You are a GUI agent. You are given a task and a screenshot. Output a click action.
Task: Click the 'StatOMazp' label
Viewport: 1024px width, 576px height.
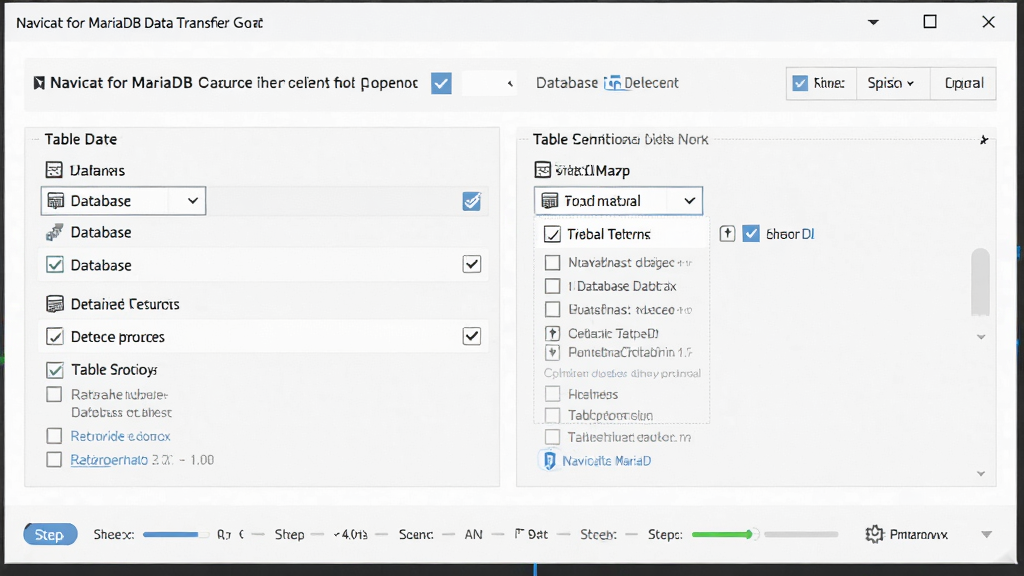tap(592, 170)
